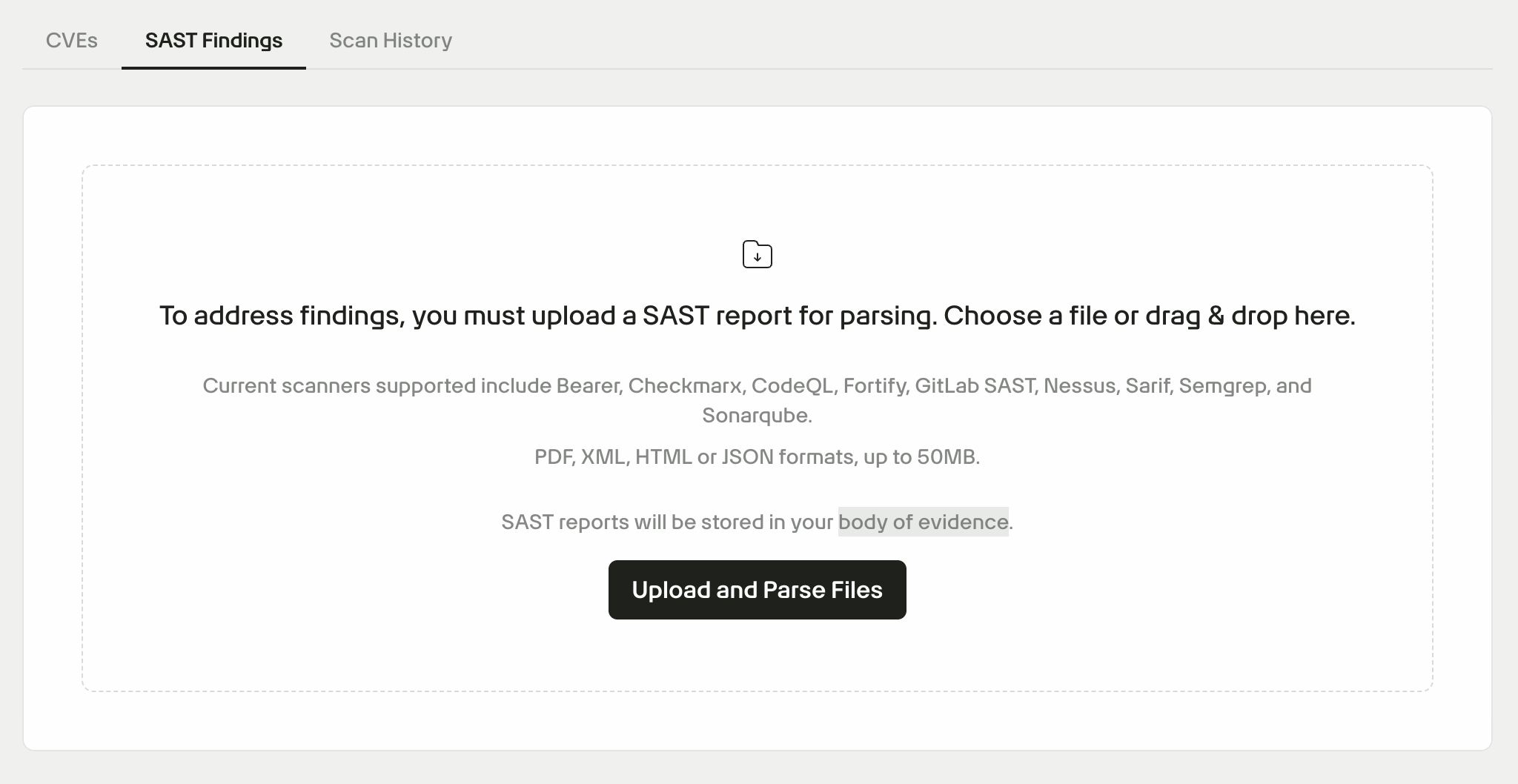1518x784 pixels.
Task: Click the supported scanners description text
Action: [758, 400]
